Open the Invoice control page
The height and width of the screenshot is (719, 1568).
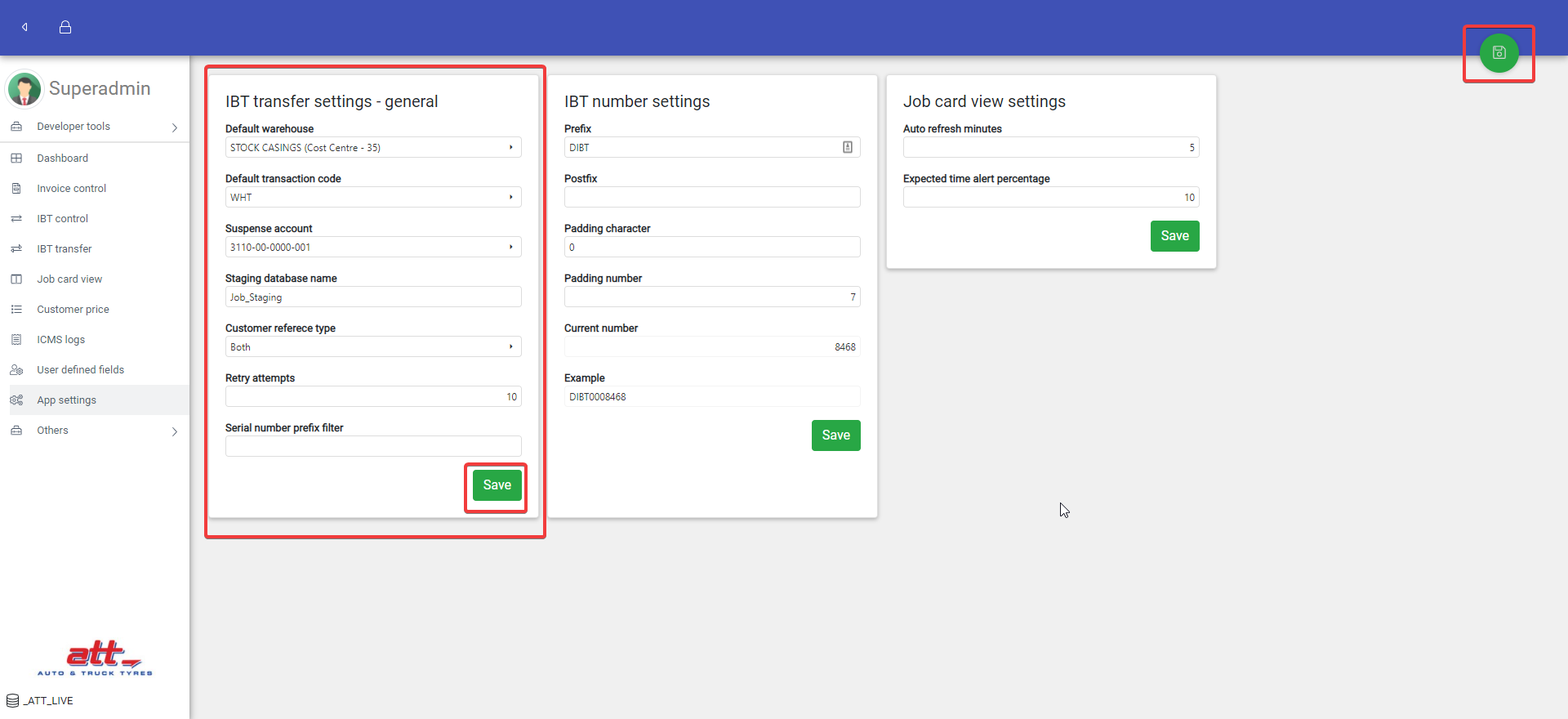point(71,189)
